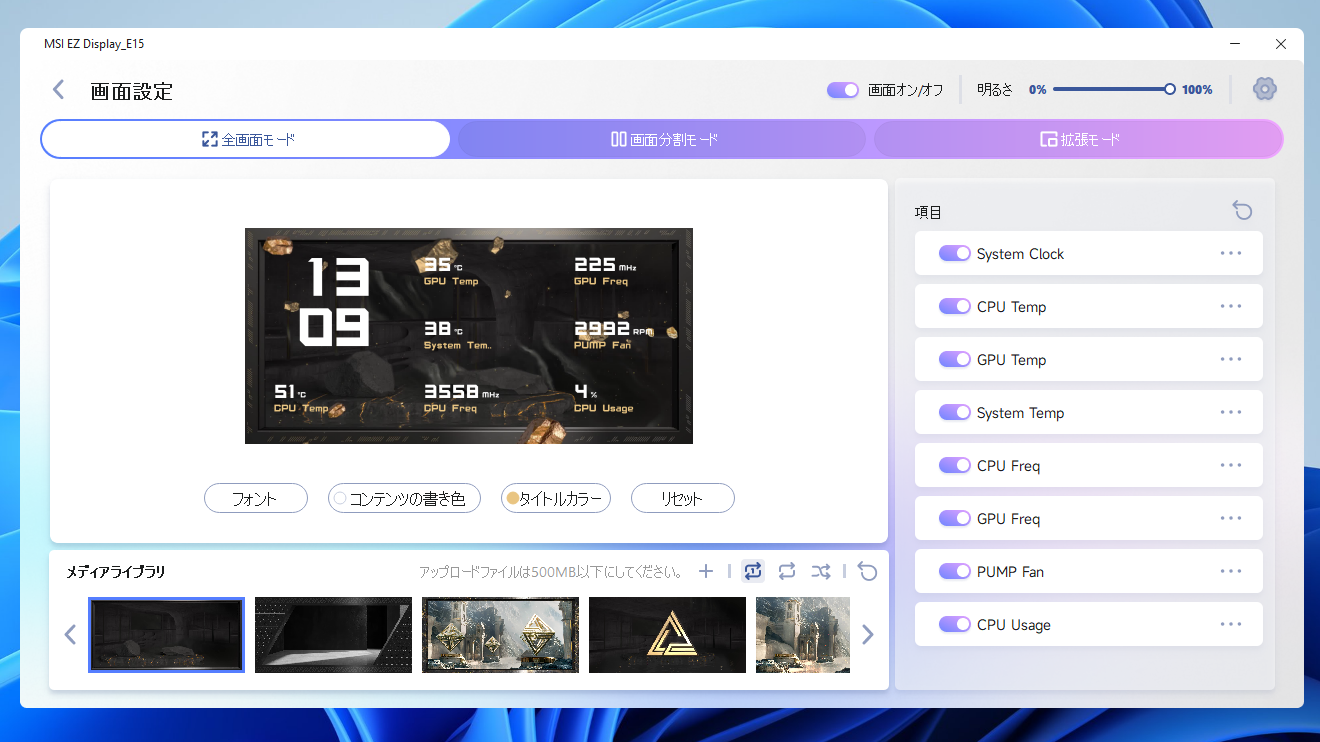
Task: Disable the PUMP Fan item
Action: pos(955,571)
